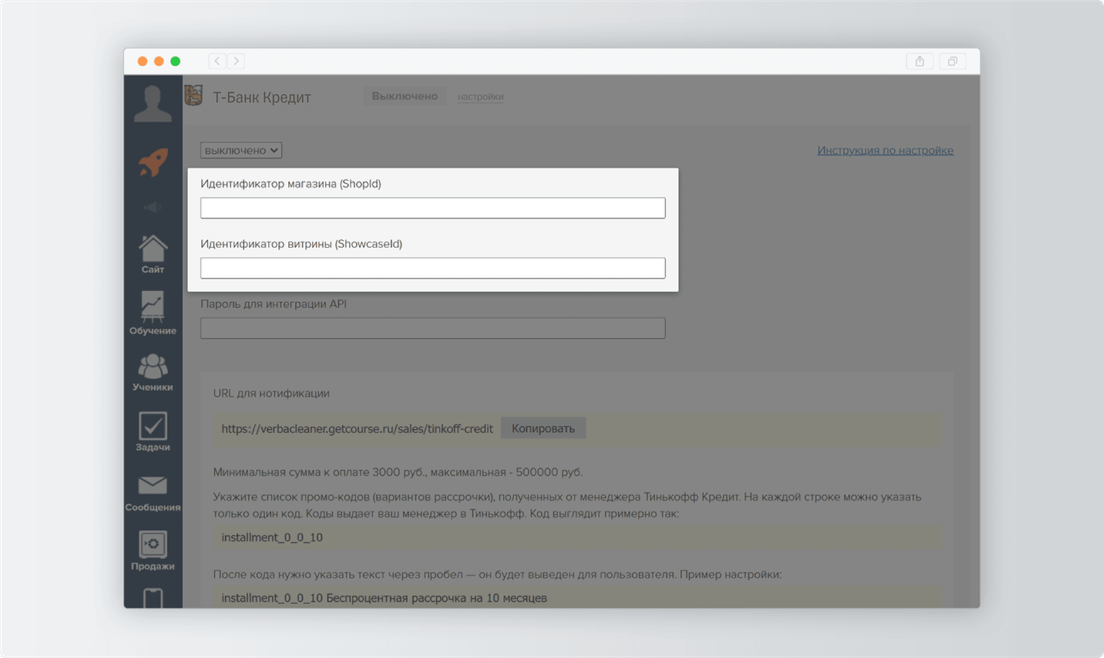Click the mobile phone icon at sidebar bottom
The width and height of the screenshot is (1104, 658).
click(x=153, y=597)
